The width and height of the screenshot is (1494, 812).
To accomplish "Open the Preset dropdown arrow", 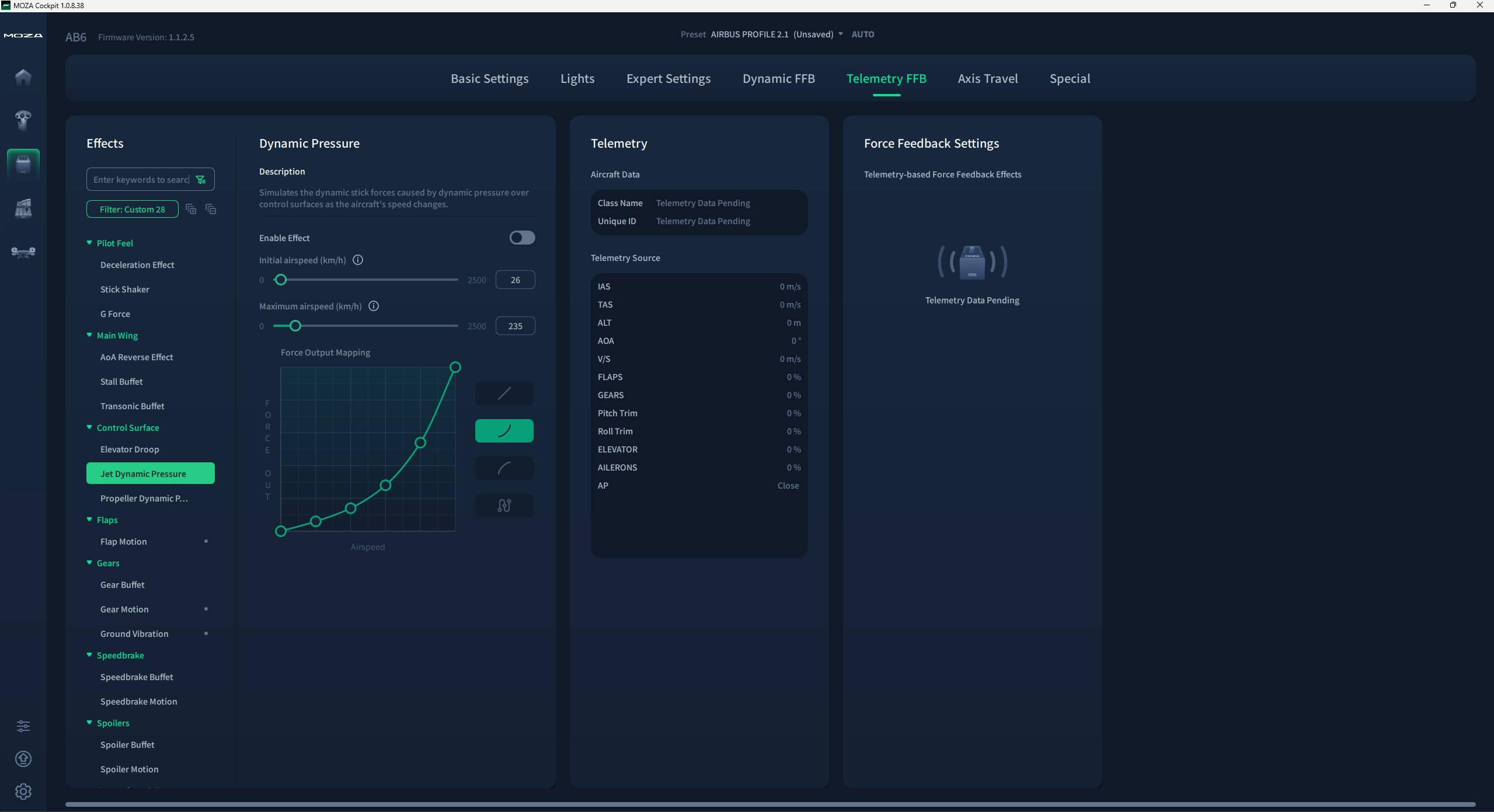I will (x=841, y=34).
